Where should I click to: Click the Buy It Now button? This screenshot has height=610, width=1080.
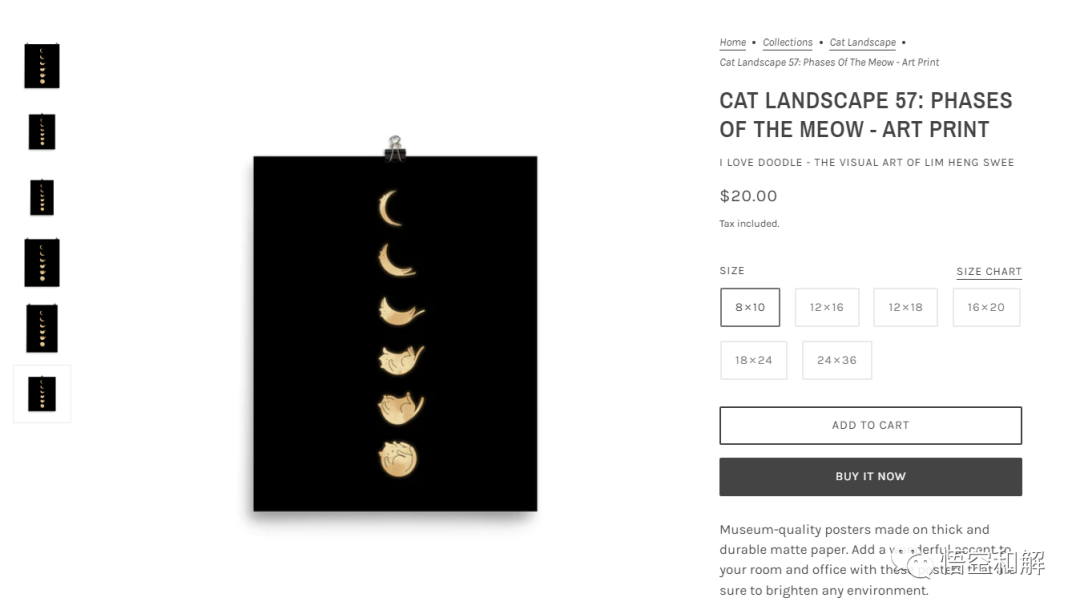[x=871, y=476]
